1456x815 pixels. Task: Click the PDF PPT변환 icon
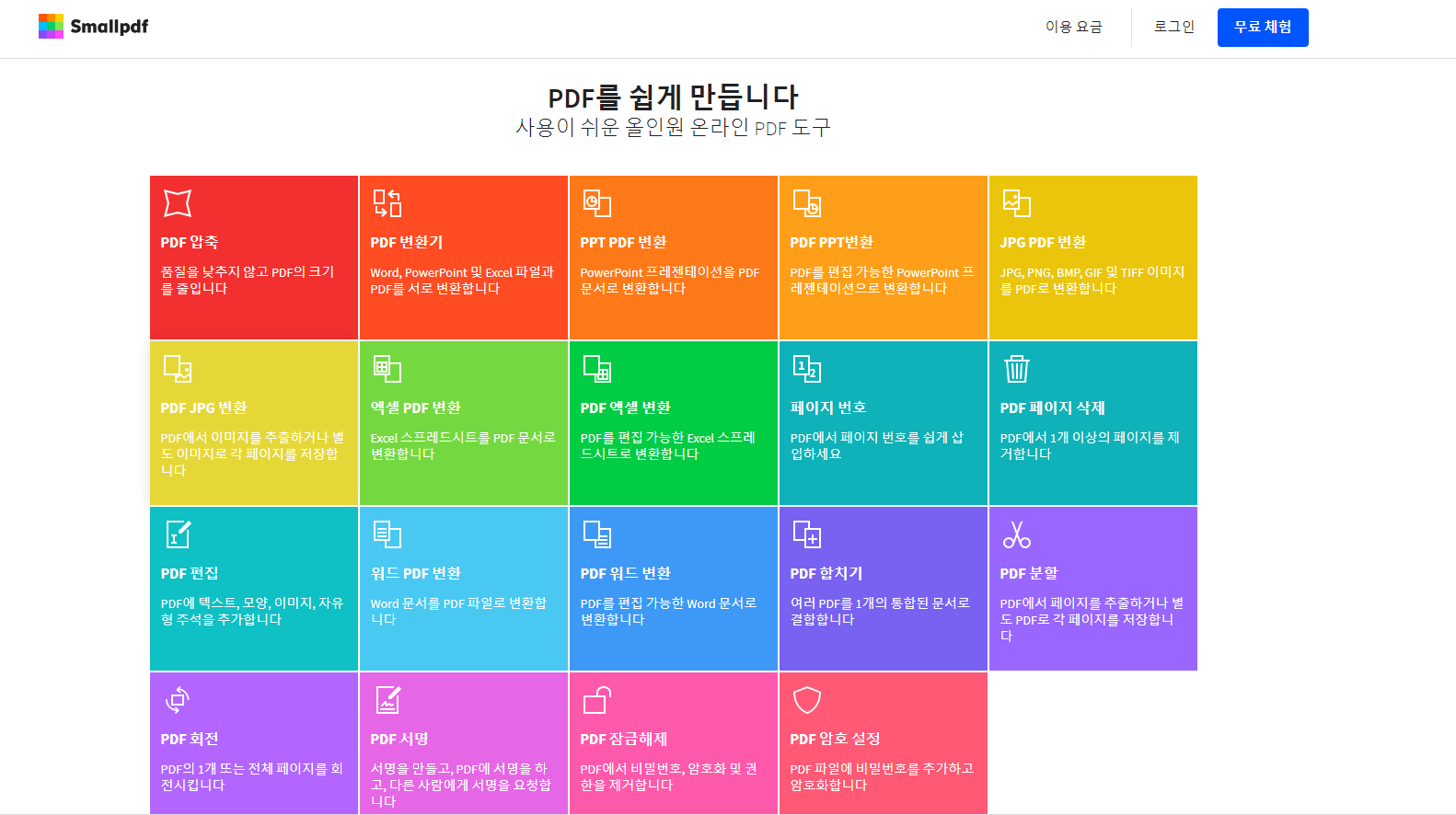click(807, 203)
